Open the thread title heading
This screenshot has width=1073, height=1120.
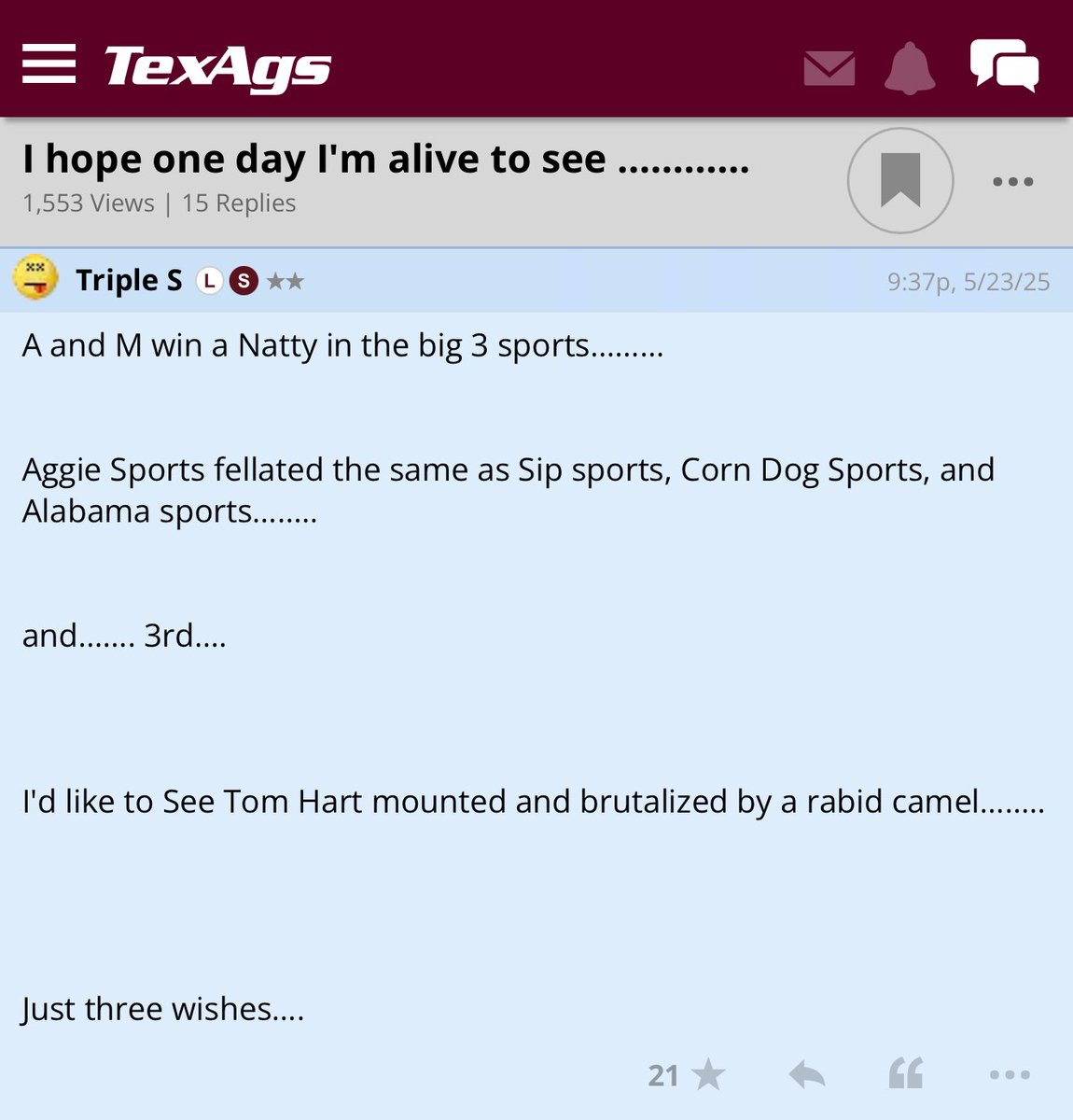385,160
